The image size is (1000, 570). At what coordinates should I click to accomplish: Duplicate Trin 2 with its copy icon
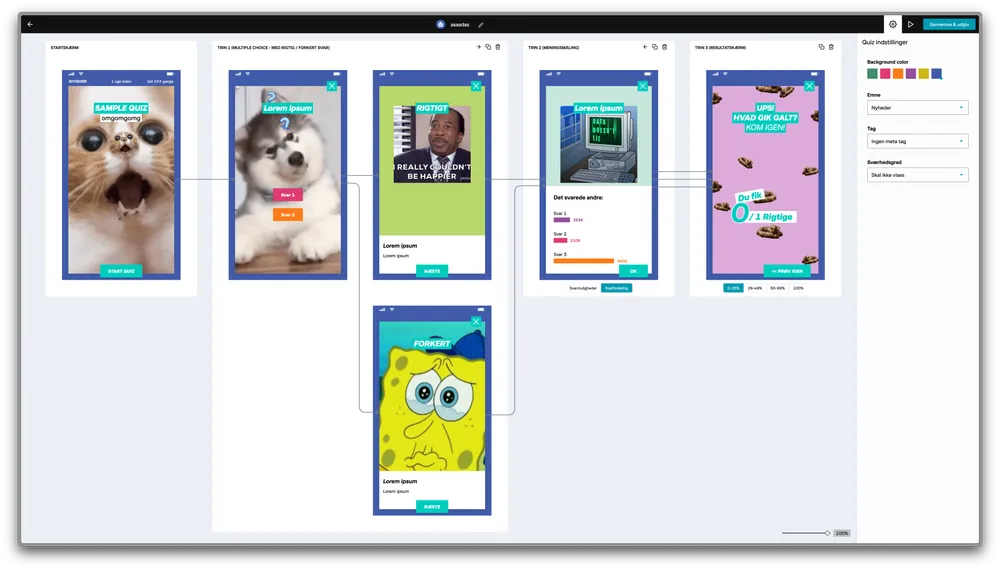[x=654, y=47]
